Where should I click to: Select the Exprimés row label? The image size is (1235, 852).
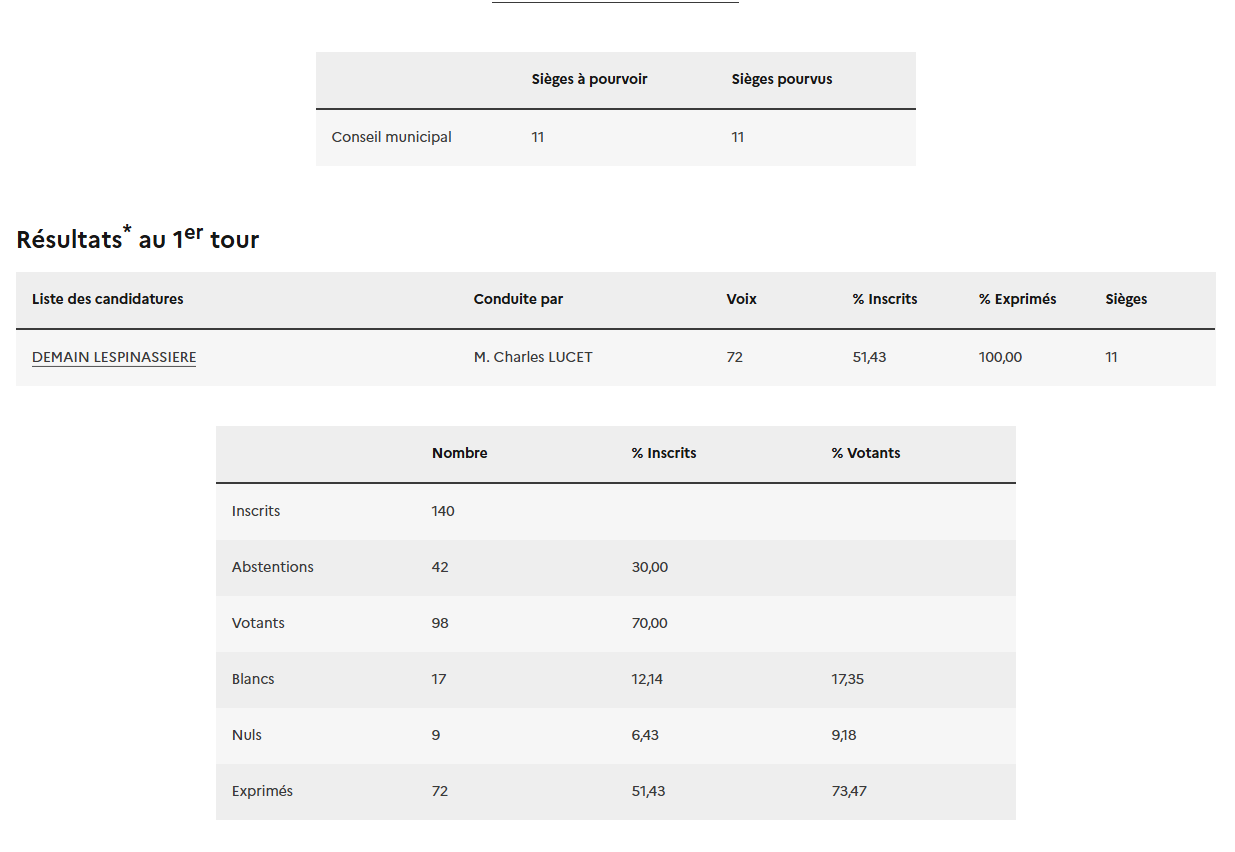pyautogui.click(x=262, y=791)
